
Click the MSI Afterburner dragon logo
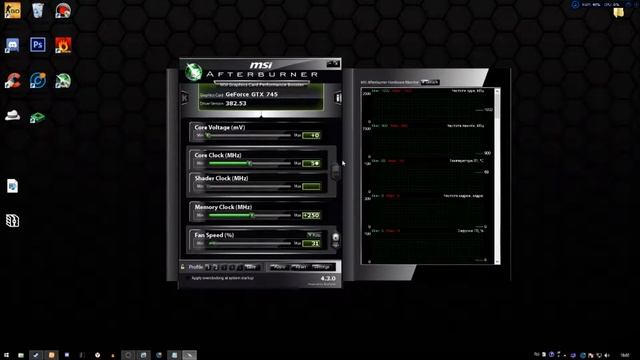tap(193, 72)
